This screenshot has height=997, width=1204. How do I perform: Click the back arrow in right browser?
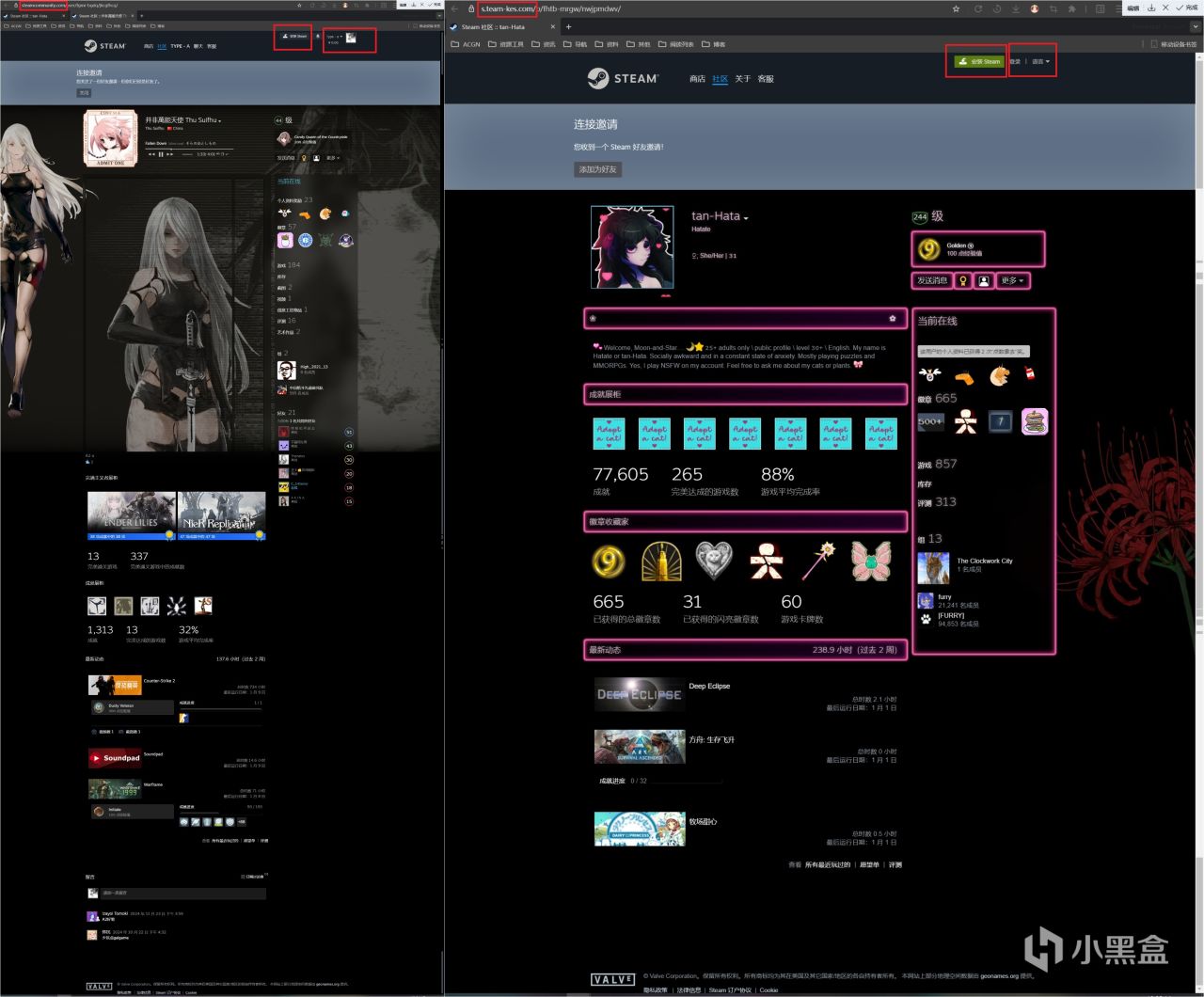(455, 8)
